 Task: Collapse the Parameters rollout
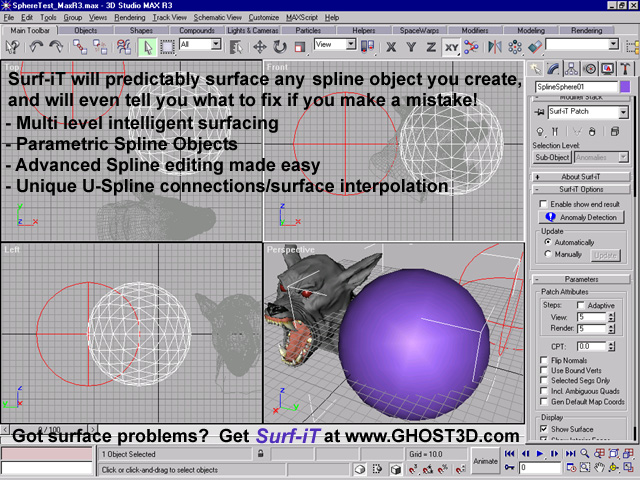pos(581,280)
